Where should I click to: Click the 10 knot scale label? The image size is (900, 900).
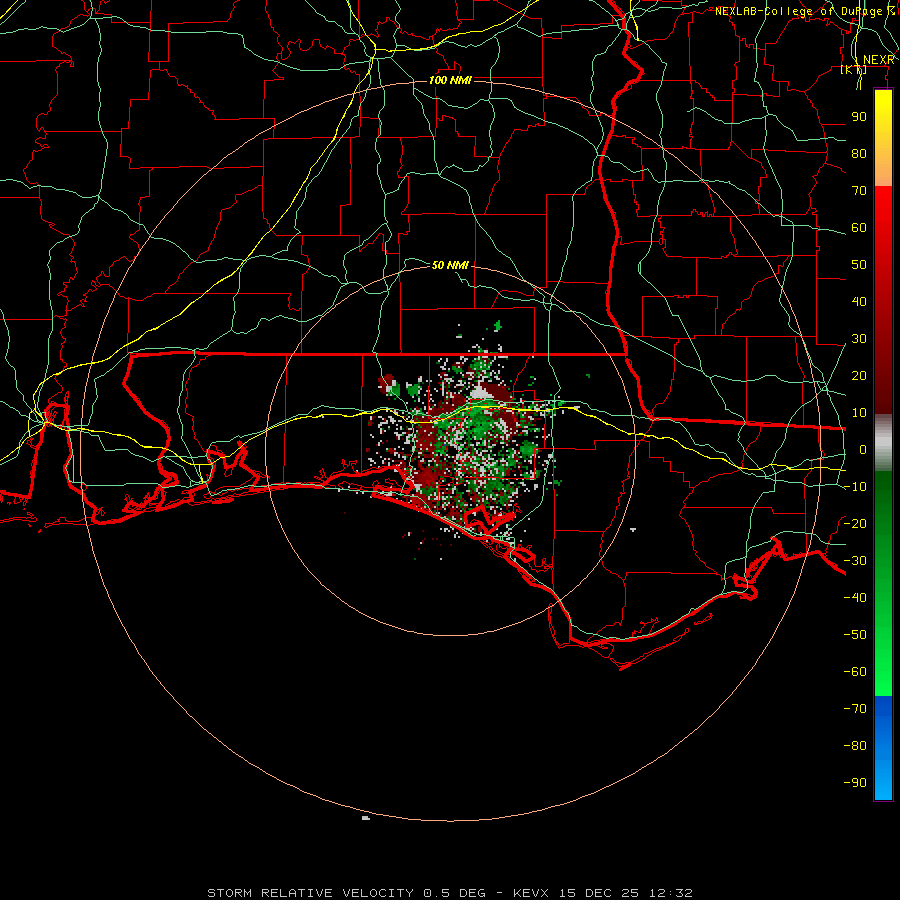[859, 413]
